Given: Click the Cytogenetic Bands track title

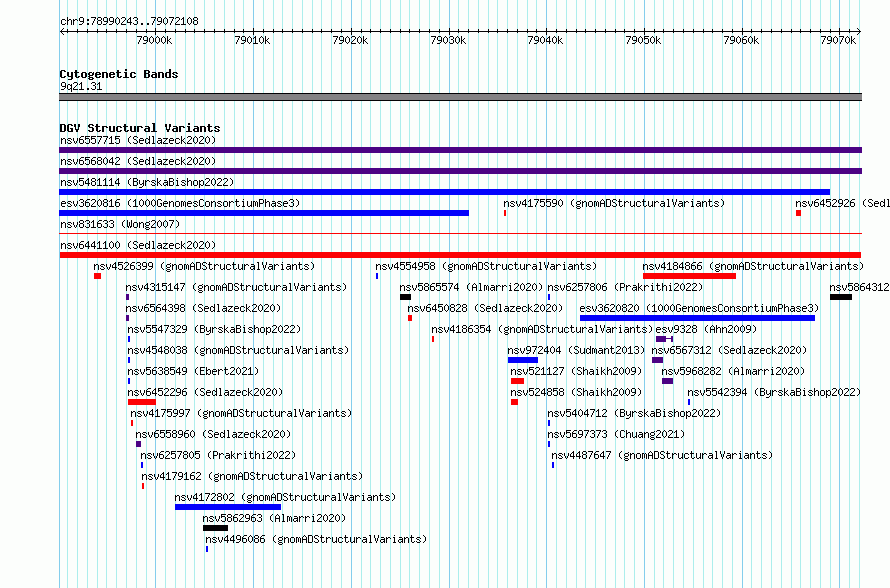Looking at the screenshot, I should (119, 74).
